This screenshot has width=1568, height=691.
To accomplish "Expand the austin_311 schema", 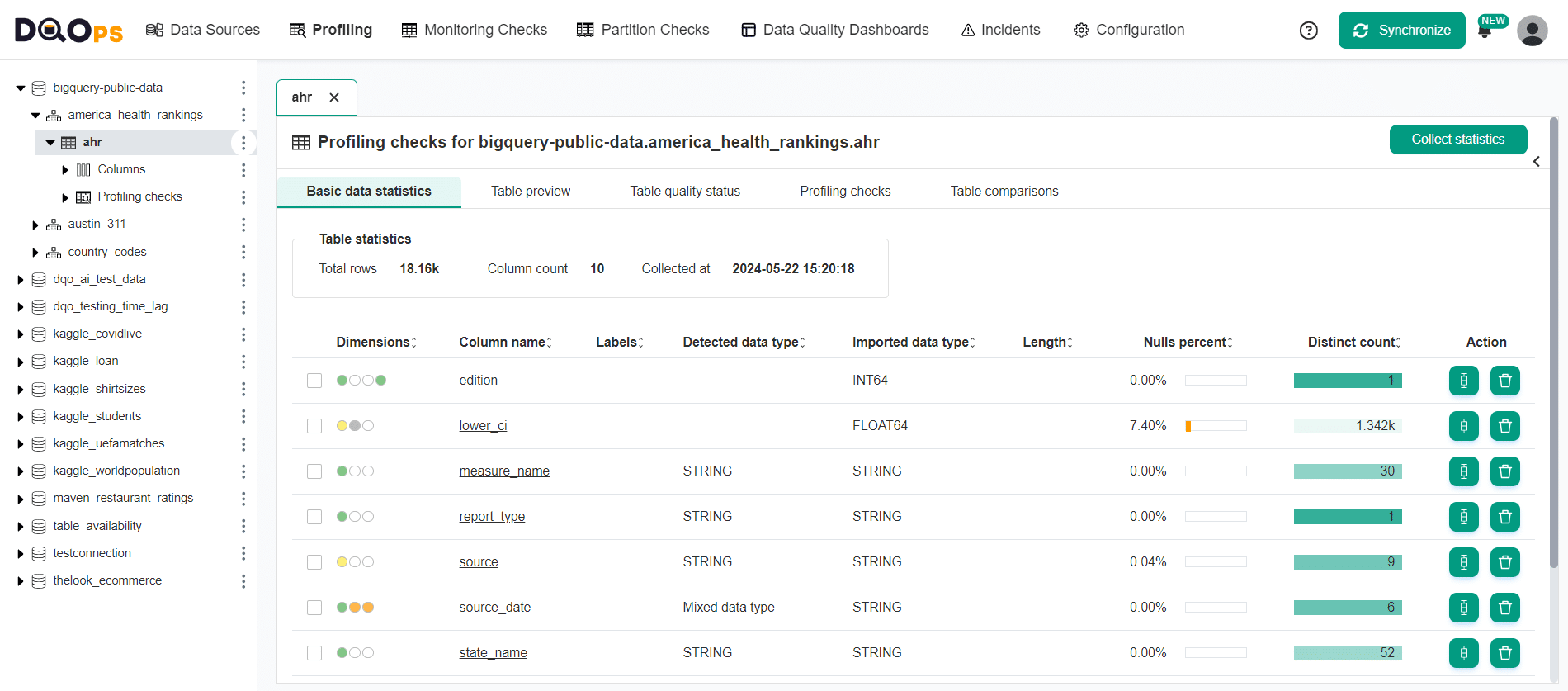I will click(x=35, y=225).
